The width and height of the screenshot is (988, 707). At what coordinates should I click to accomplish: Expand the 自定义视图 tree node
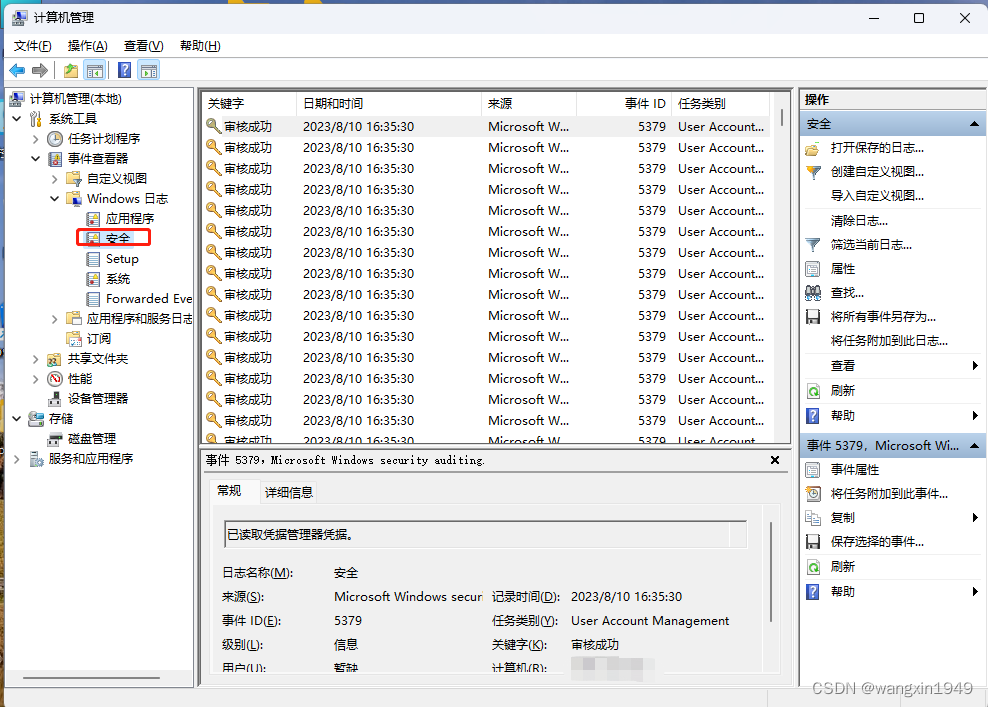pos(55,178)
